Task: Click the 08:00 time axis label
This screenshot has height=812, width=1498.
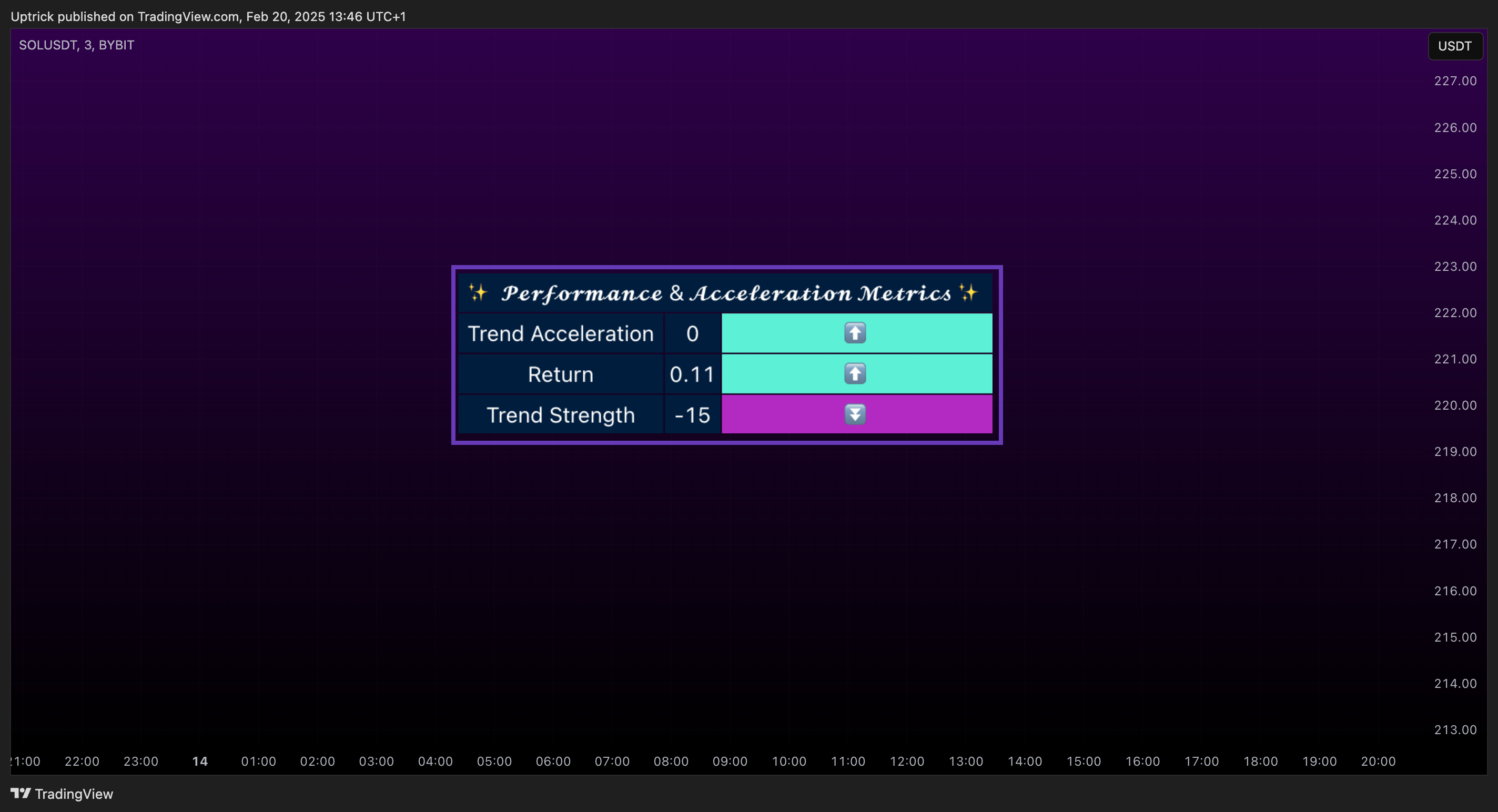Action: pyautogui.click(x=671, y=762)
